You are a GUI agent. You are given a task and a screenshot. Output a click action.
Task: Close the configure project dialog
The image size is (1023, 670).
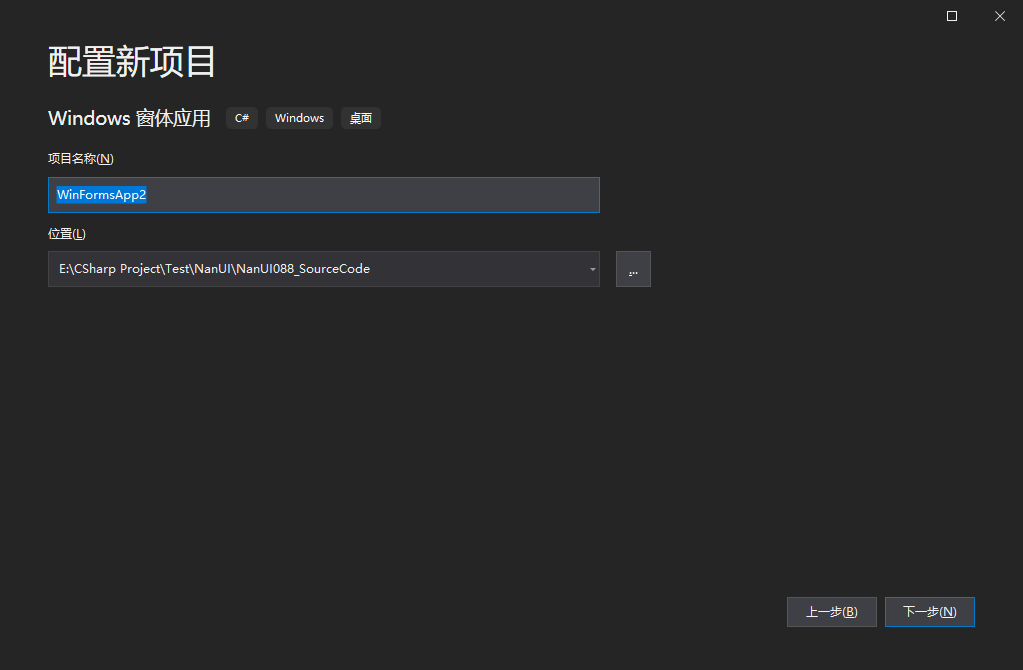999,16
